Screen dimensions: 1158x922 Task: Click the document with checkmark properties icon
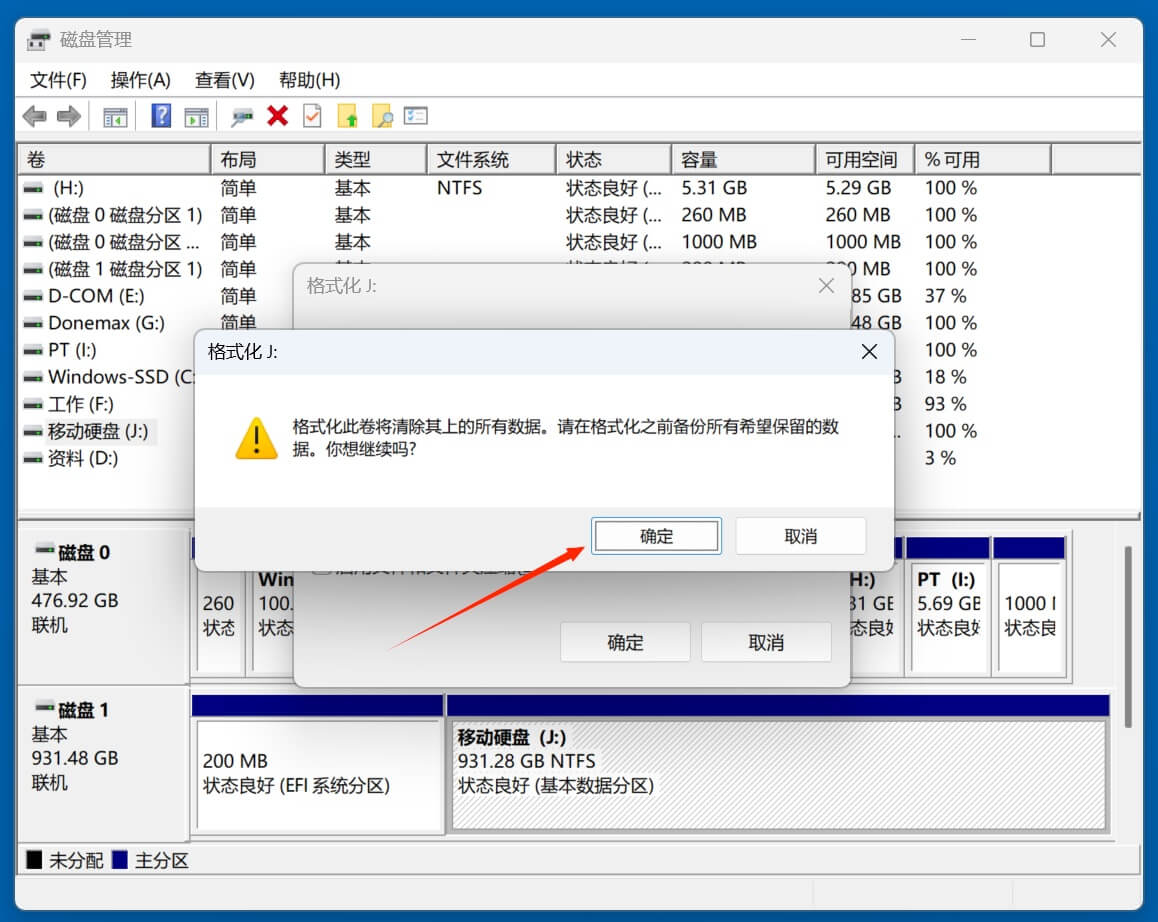point(312,116)
